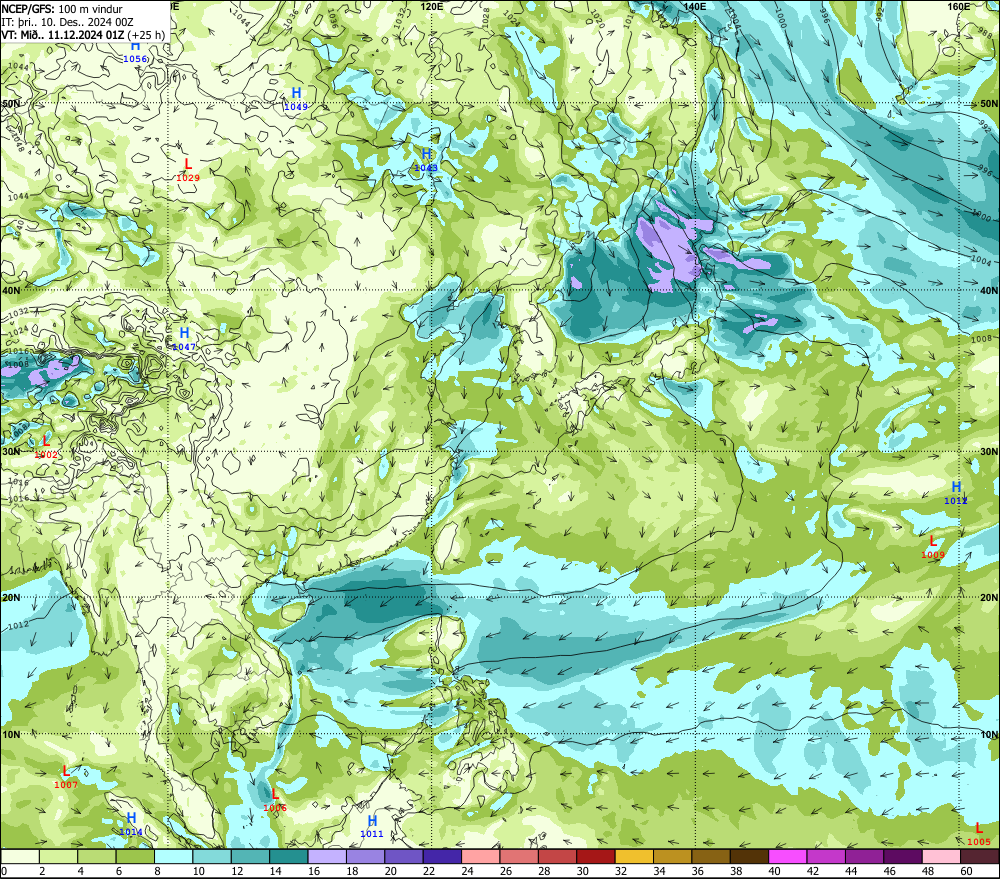Viewport: 1000px width, 879px height.
Task: Click the 40N latitude label on left edge
Action: coord(11,290)
